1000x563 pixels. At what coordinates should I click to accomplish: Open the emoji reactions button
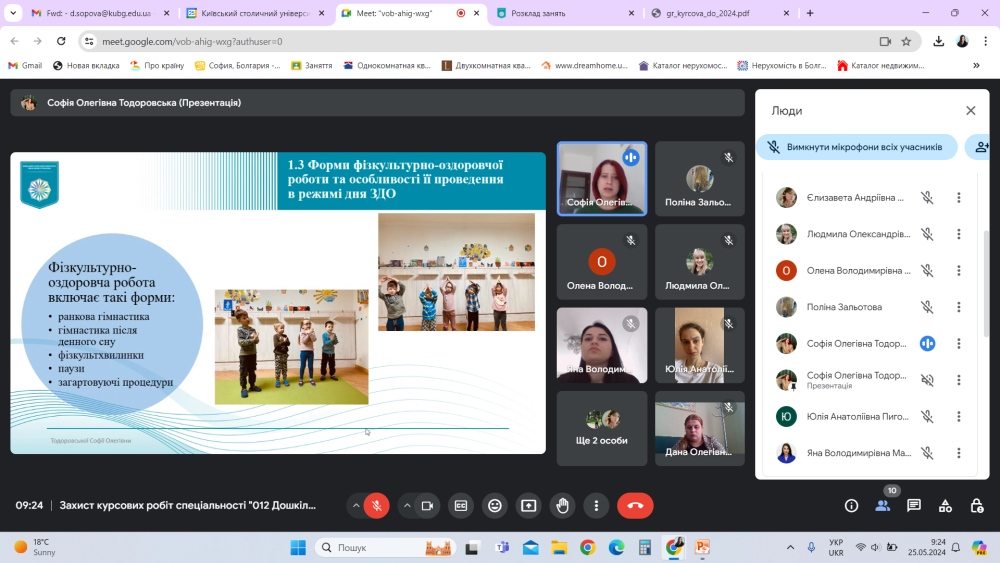494,506
